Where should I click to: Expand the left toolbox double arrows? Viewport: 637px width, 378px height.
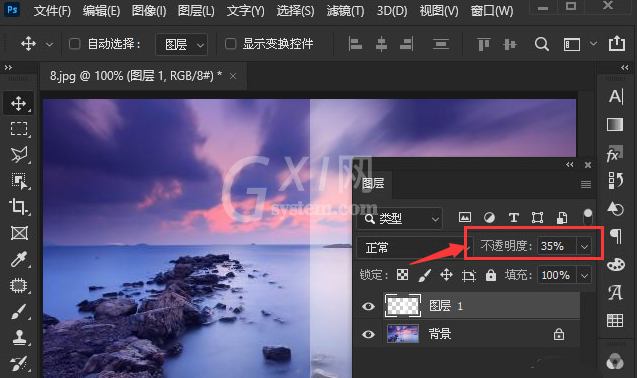(8, 67)
